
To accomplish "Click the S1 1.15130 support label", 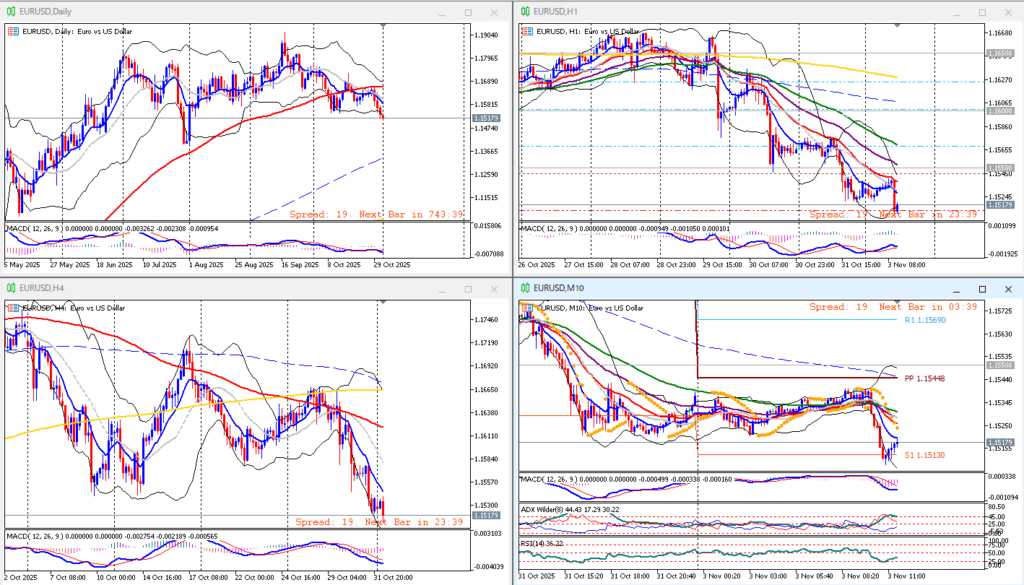I will [924, 455].
